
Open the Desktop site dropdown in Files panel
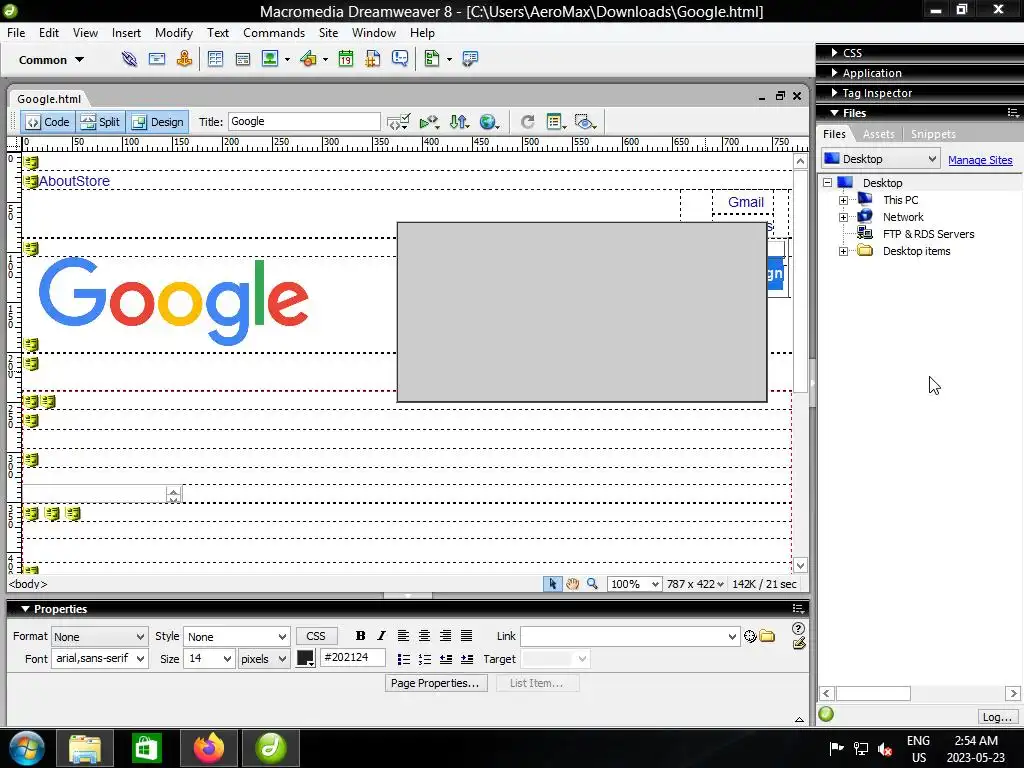pyautogui.click(x=880, y=159)
